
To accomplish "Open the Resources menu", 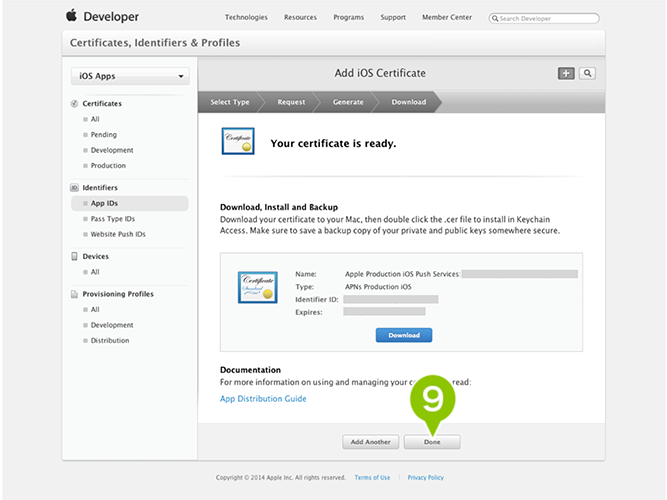I will [x=300, y=17].
